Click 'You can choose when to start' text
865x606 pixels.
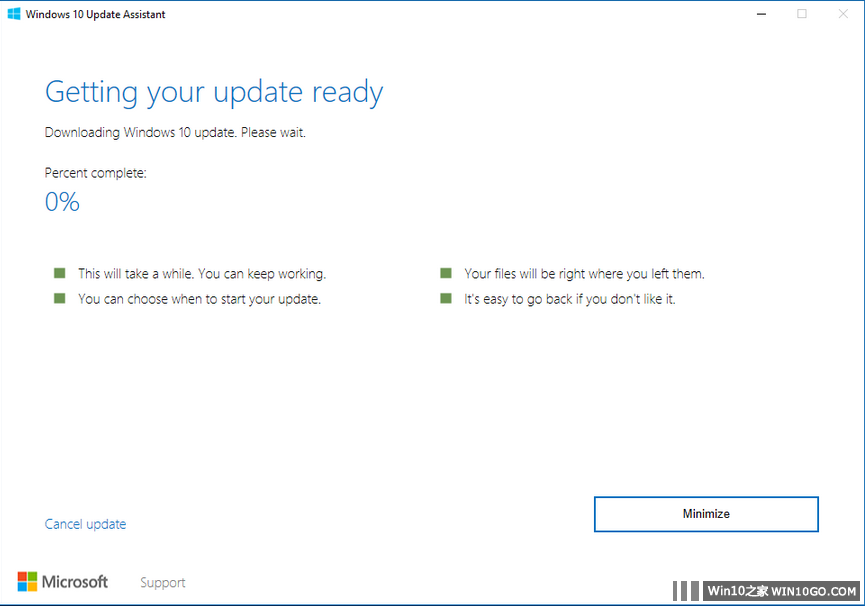pyautogui.click(x=199, y=299)
